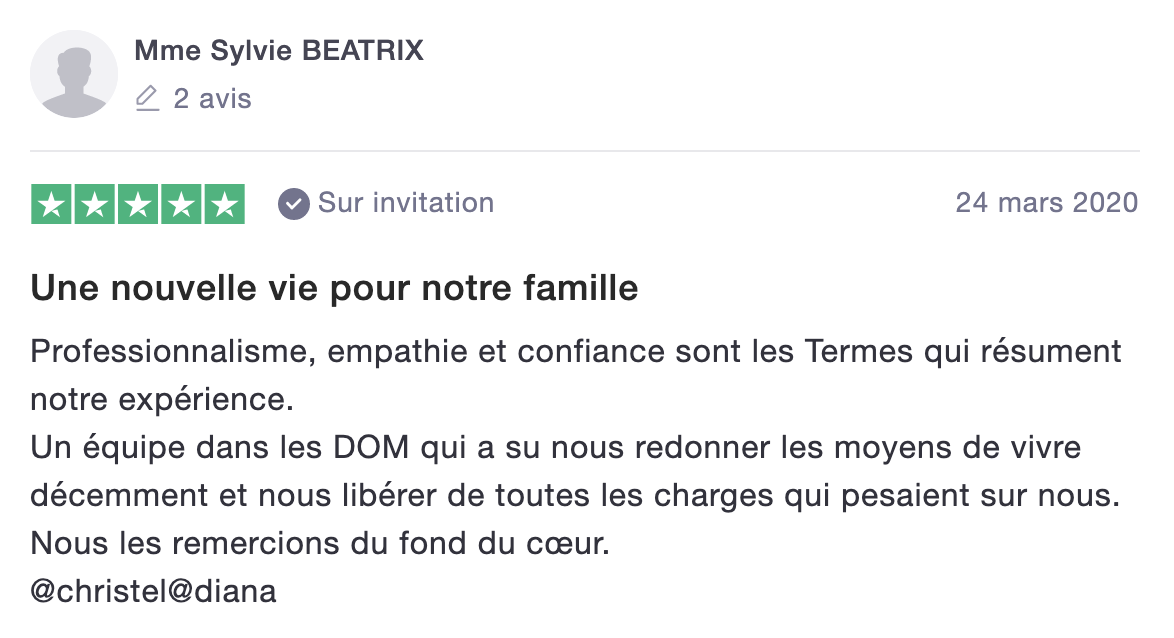This screenshot has height=638, width=1174.
Task: Click the reviewer name Mme Sylvie BEATRIX
Action: (x=279, y=51)
